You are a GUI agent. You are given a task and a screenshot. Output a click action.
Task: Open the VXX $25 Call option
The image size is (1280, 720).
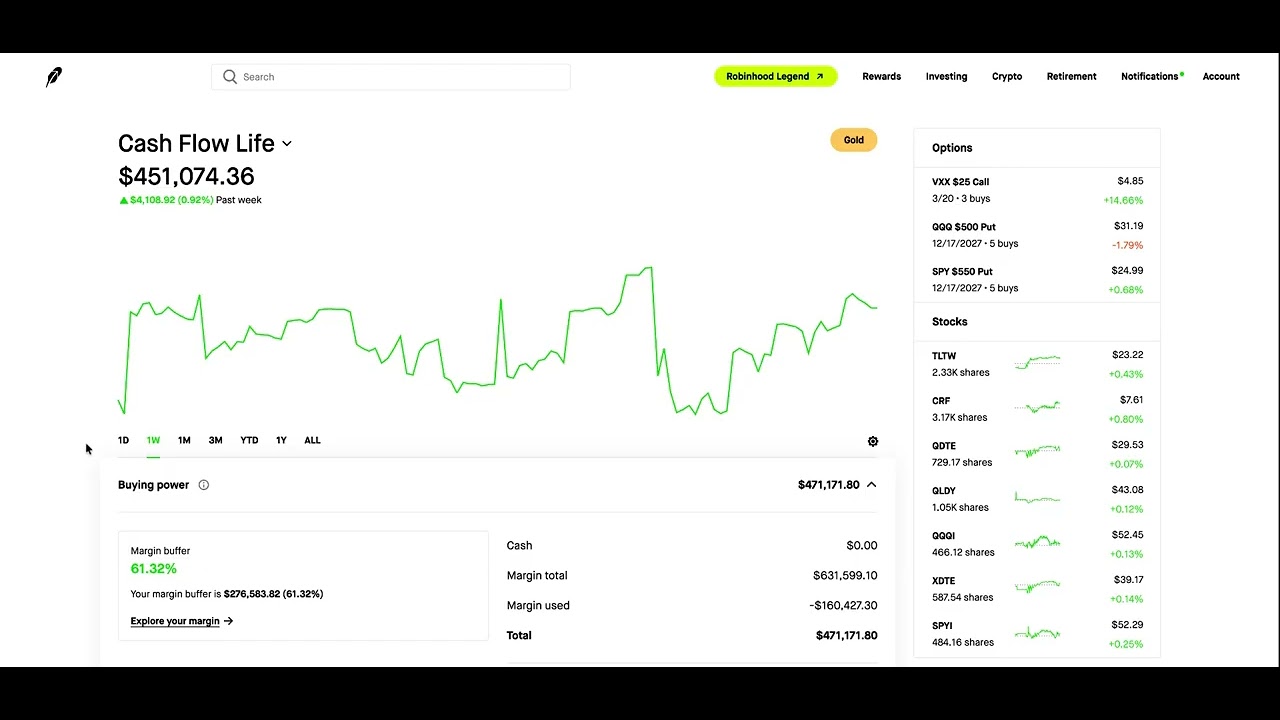click(x=1037, y=190)
